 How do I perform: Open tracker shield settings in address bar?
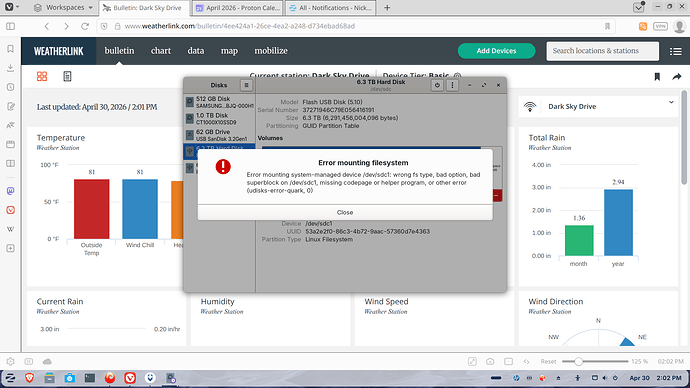[104, 26]
